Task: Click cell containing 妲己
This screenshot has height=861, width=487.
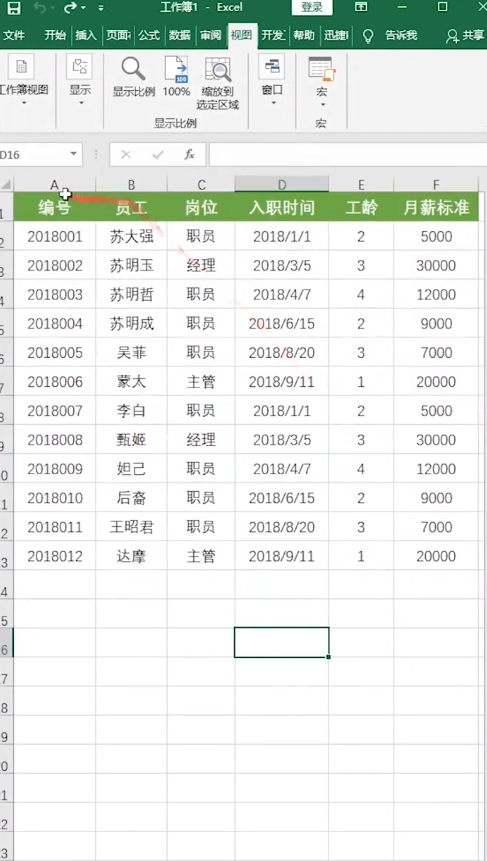Action: (x=131, y=469)
